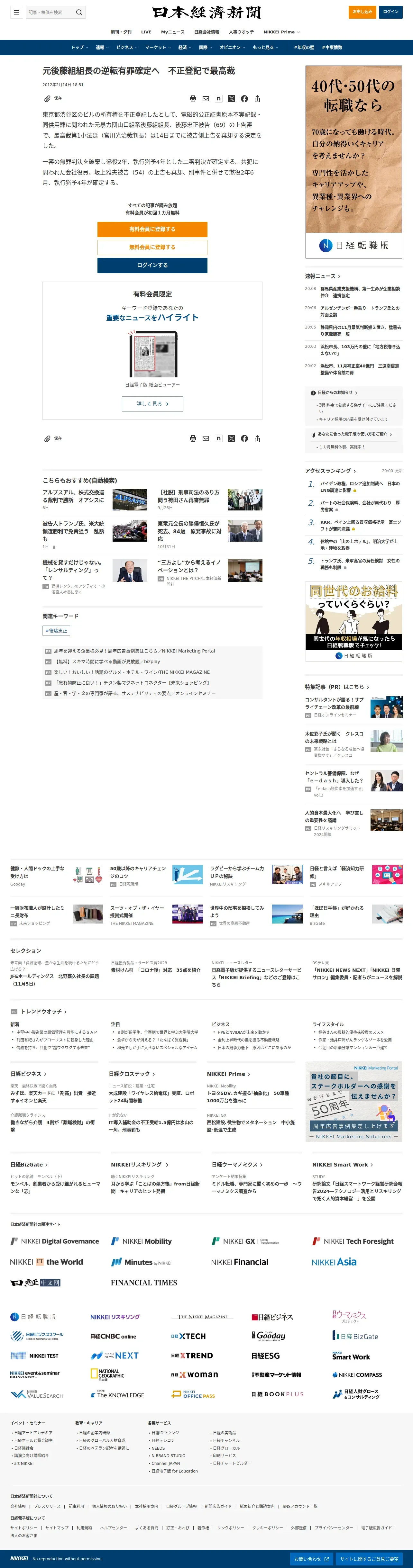Screen dimensions: 413x1568
Task: Click the orange 有料会員に登録する button
Action: pyautogui.click(x=152, y=229)
